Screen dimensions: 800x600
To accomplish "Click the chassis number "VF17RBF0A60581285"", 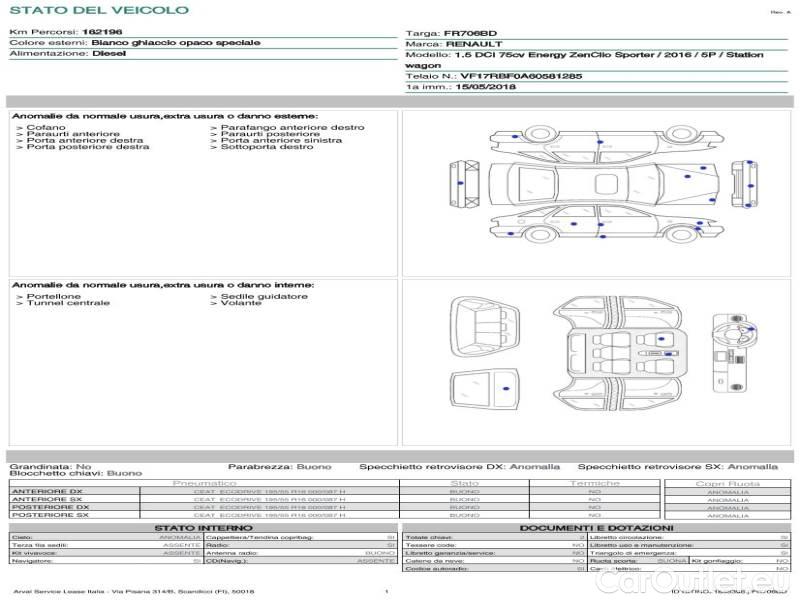I will point(521,77).
